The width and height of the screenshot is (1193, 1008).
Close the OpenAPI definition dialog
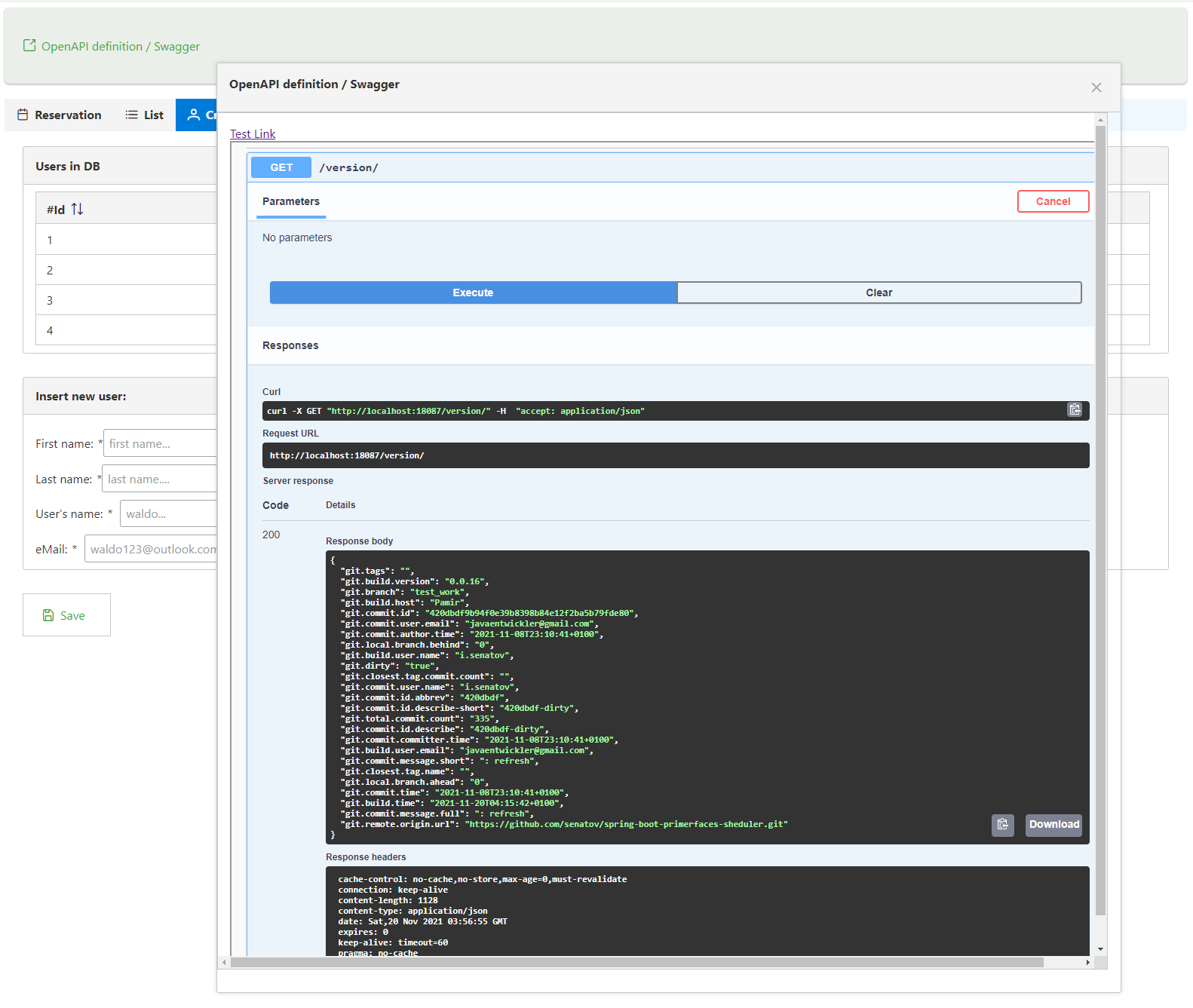click(x=1096, y=87)
